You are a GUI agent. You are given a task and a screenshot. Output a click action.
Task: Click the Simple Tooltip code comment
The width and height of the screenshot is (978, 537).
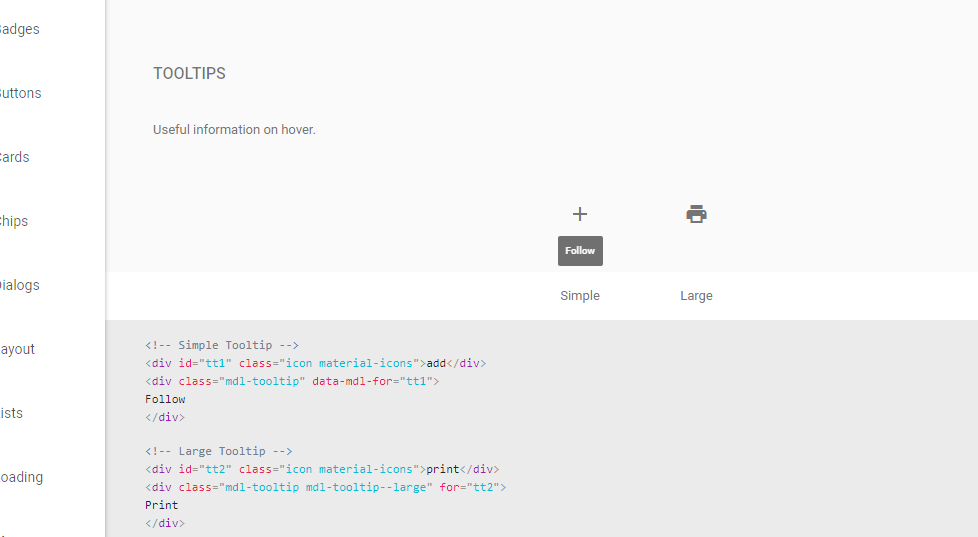click(x=222, y=345)
